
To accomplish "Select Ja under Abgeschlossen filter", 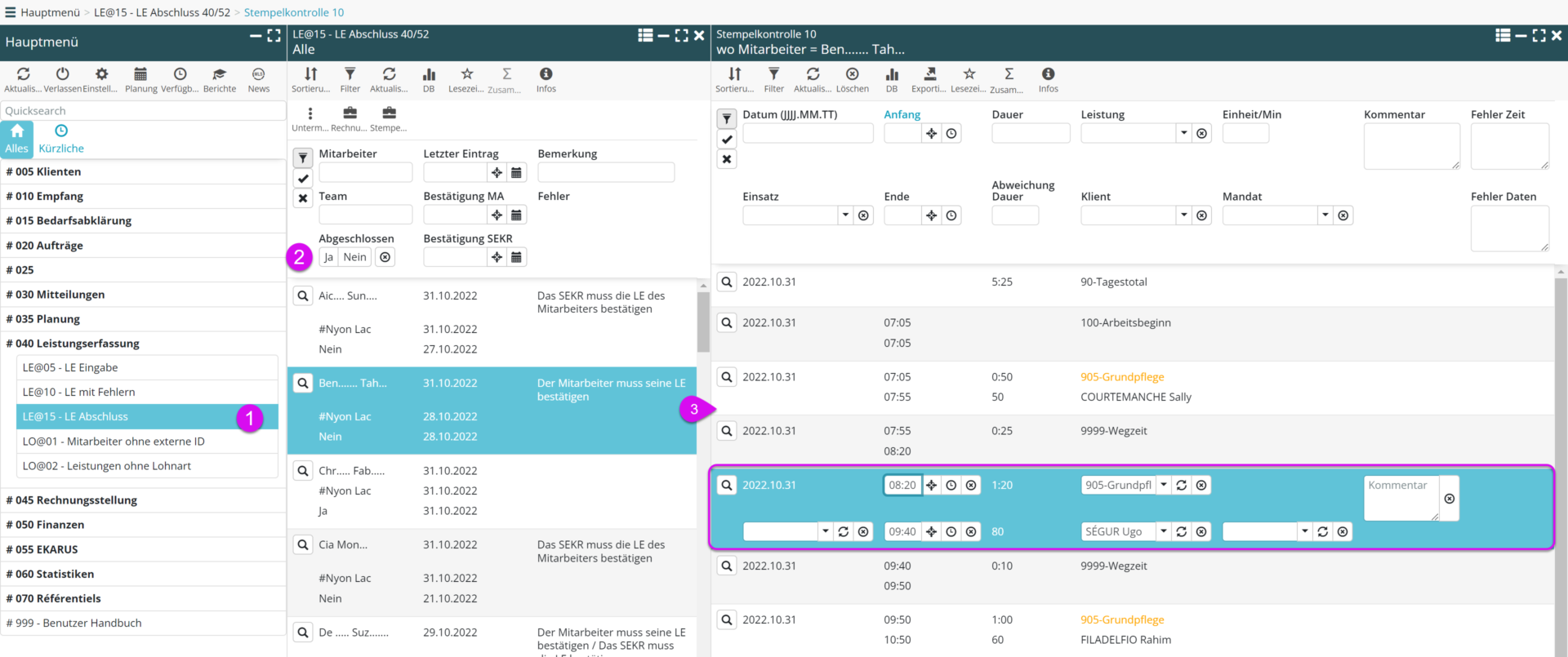I will click(328, 257).
